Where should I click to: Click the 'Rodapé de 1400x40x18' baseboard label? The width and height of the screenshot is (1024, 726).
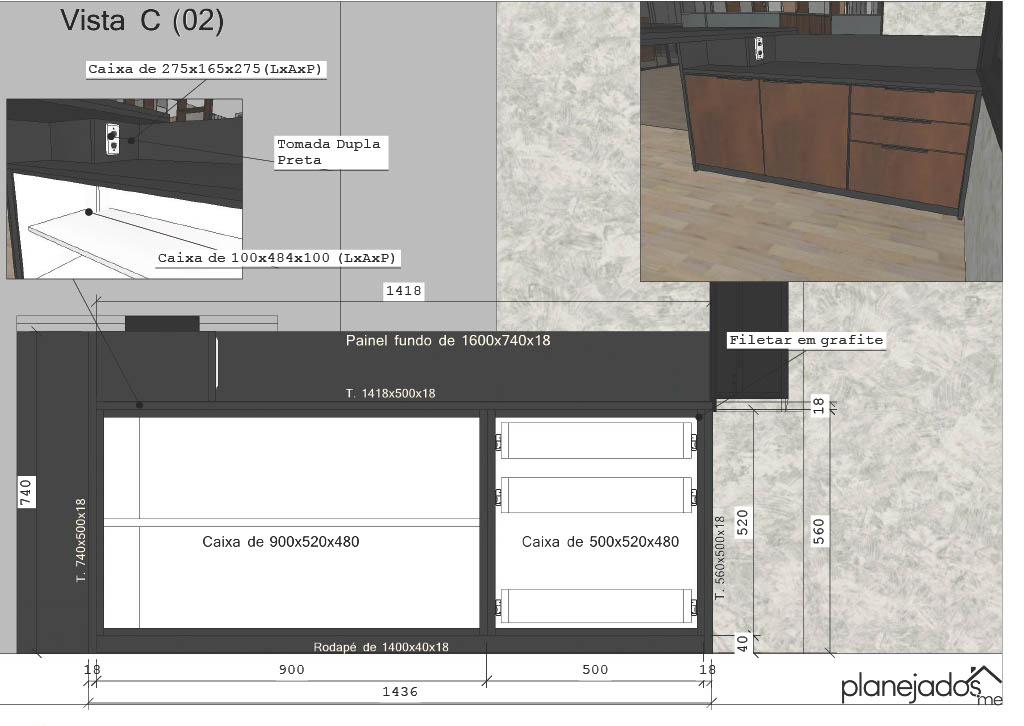pyautogui.click(x=381, y=647)
